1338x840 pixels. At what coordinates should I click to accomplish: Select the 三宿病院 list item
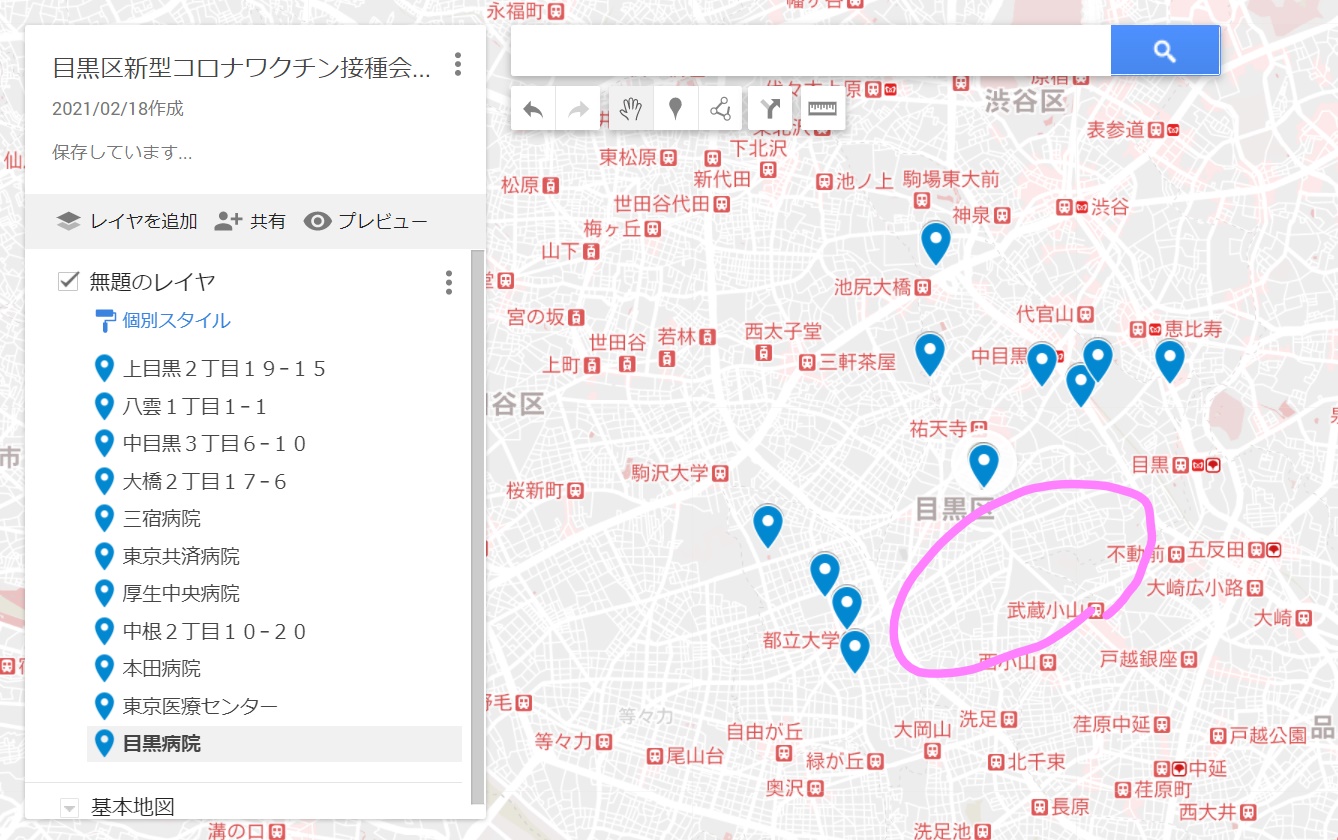(x=274, y=519)
